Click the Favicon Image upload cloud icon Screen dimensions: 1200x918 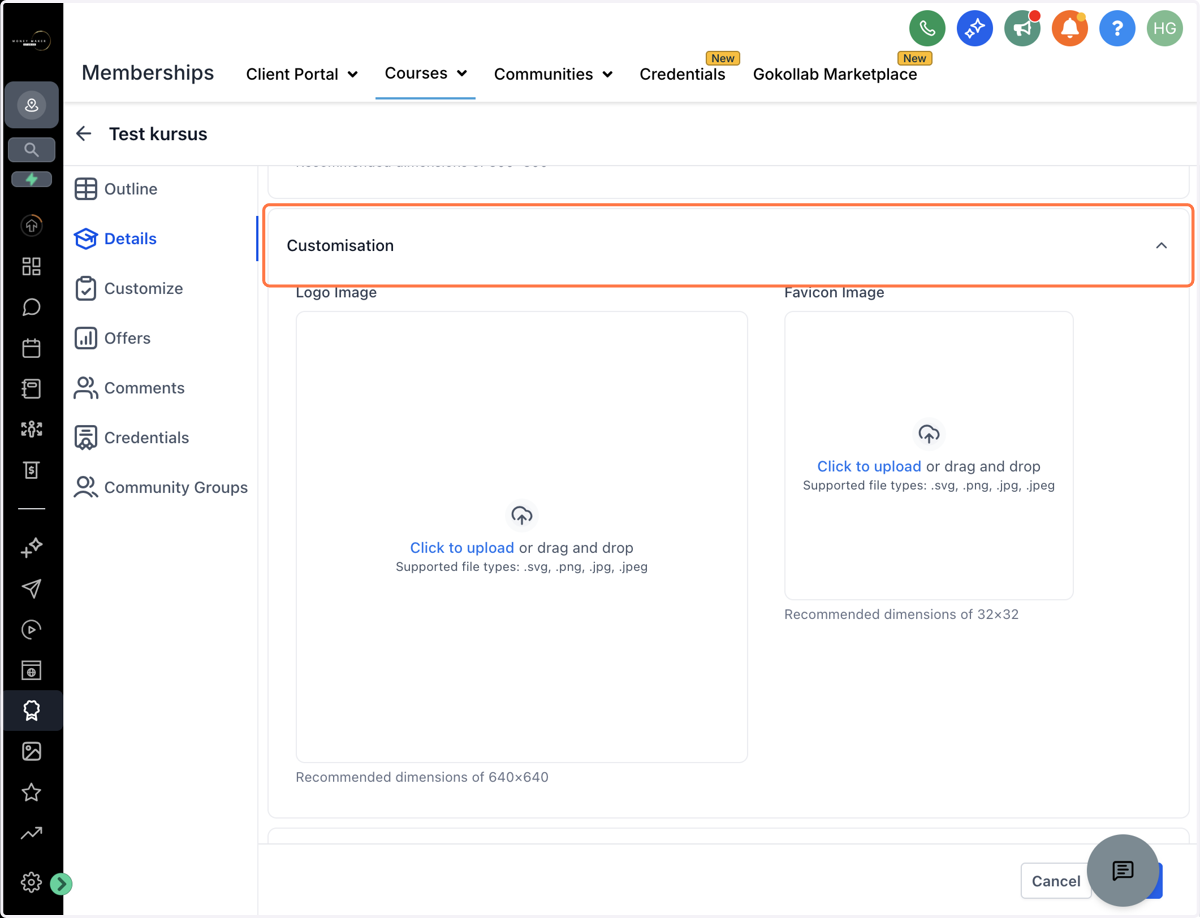[x=929, y=434]
